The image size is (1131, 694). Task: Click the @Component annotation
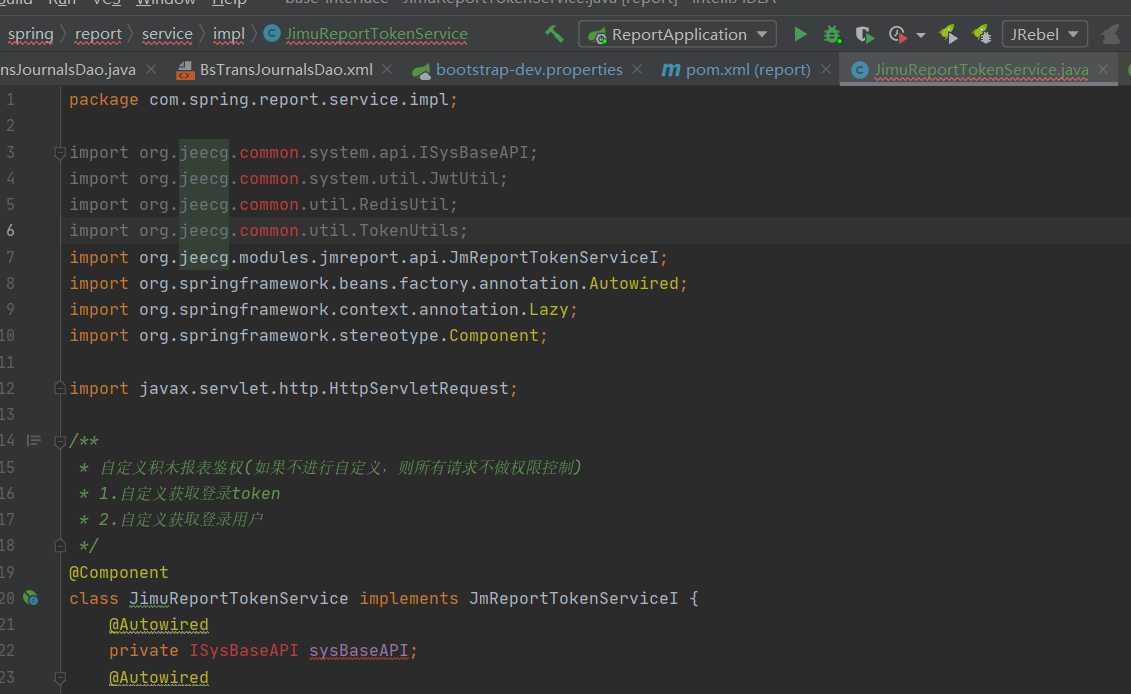point(118,572)
